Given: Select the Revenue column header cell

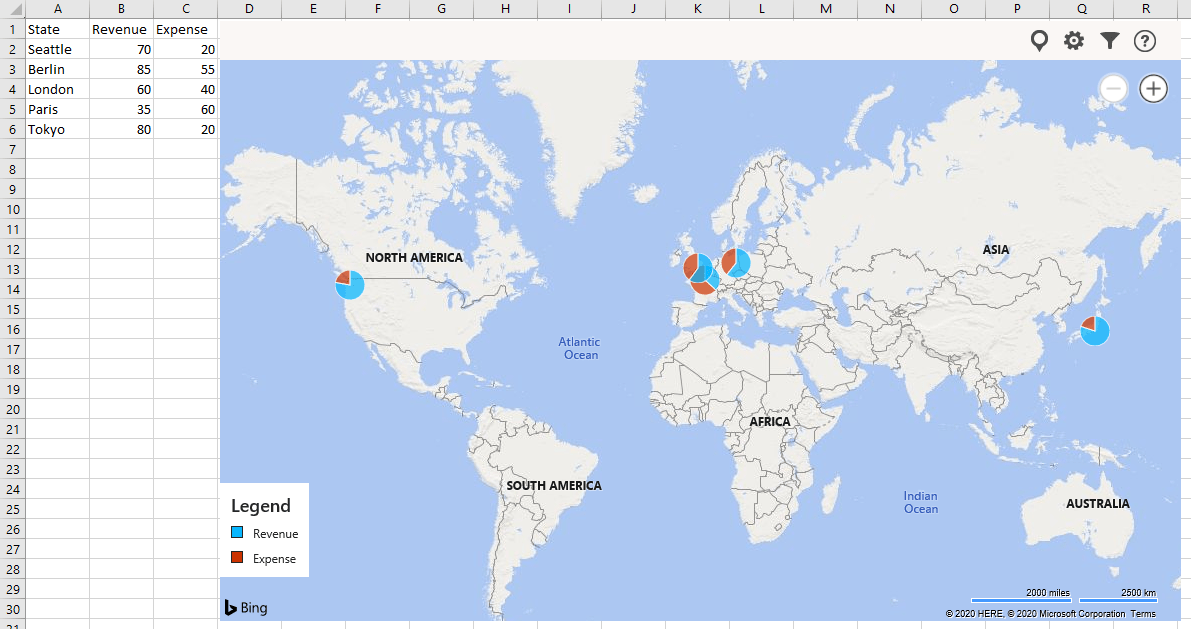Looking at the screenshot, I should tap(120, 29).
